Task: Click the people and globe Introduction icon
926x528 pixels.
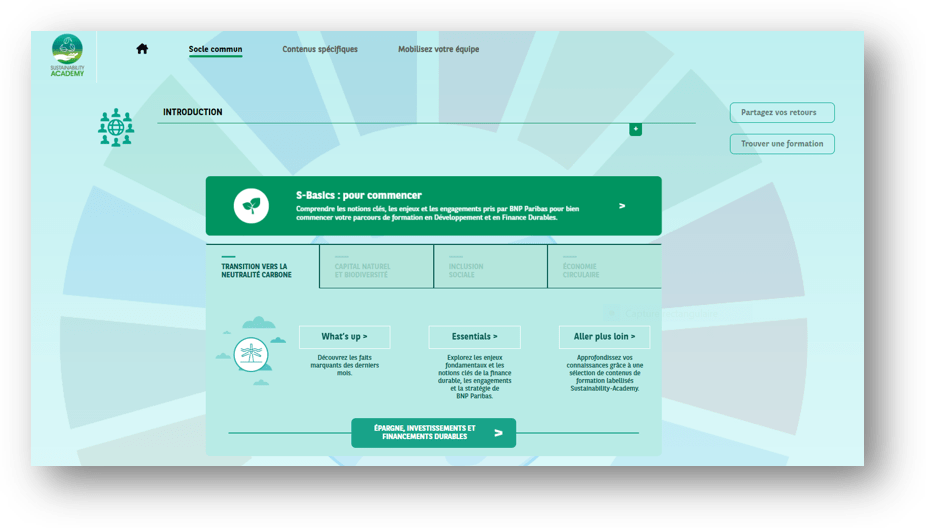Action: coord(116,127)
